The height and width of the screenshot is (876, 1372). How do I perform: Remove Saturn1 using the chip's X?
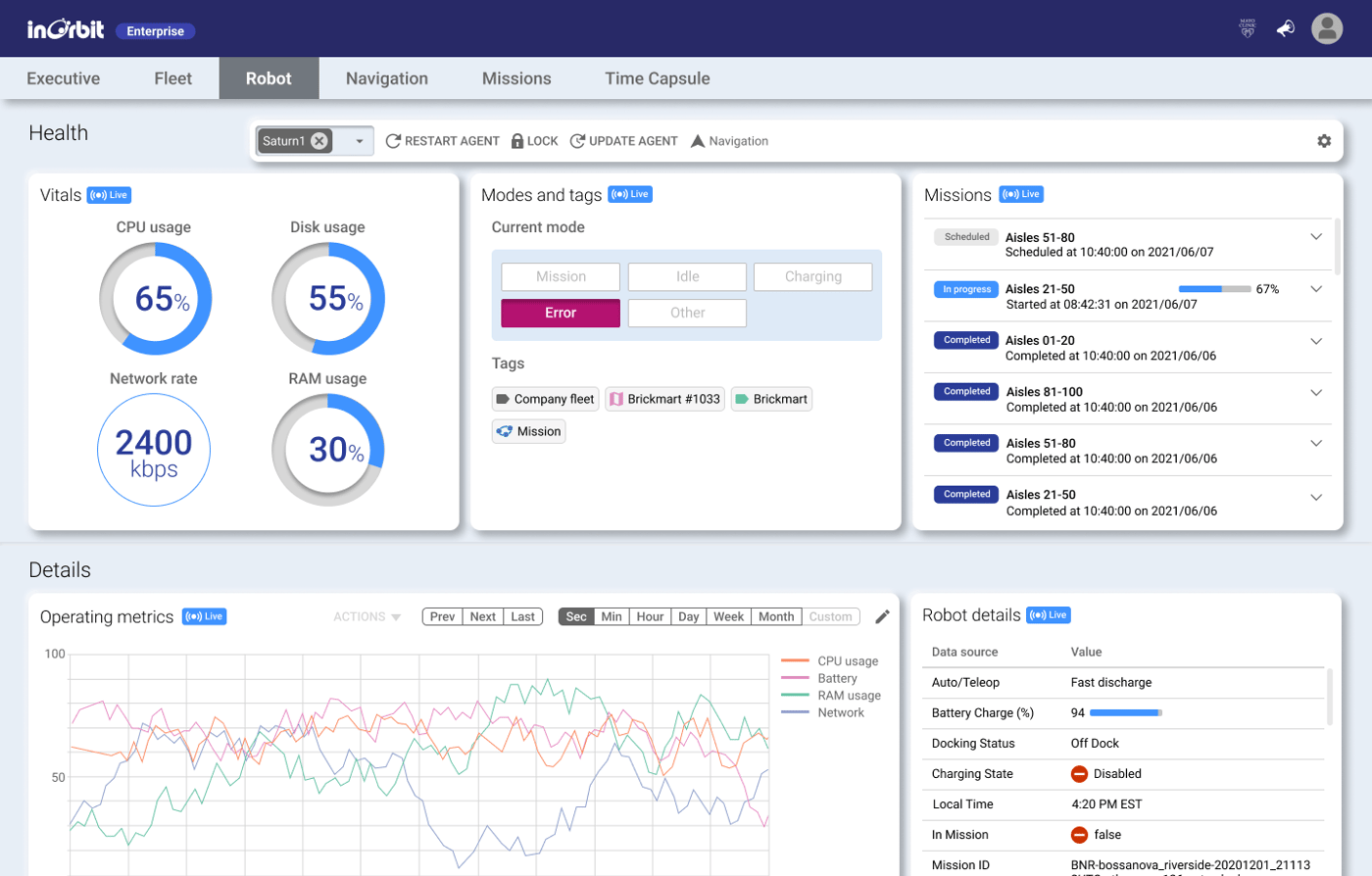tap(318, 140)
